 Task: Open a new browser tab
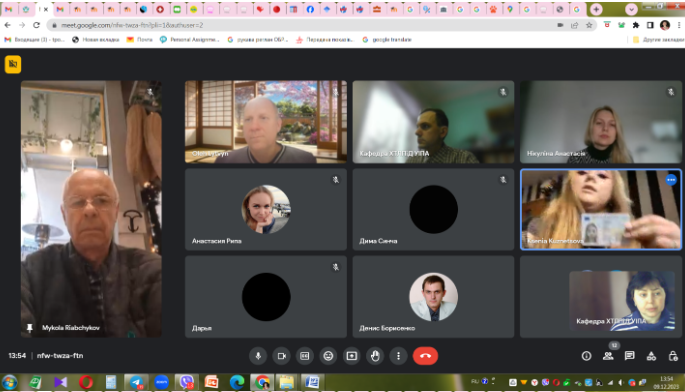596,9
